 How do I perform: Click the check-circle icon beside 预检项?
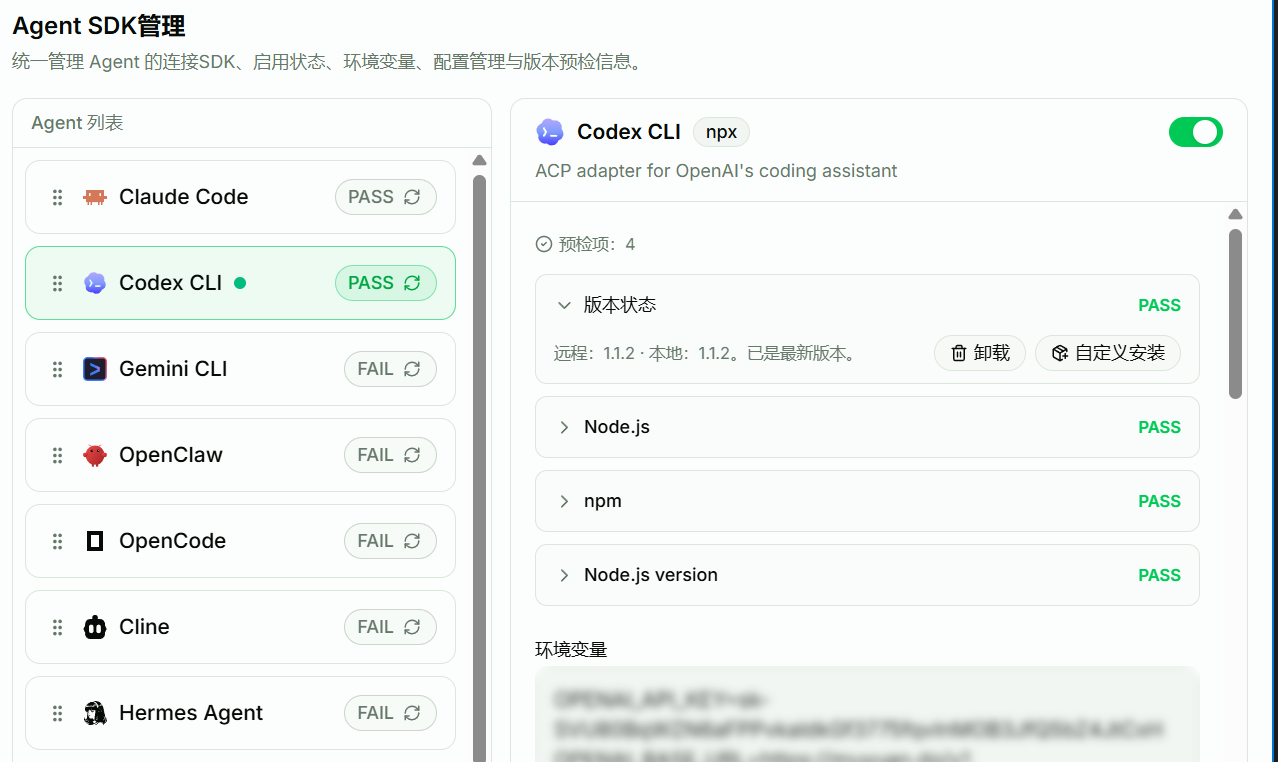[x=544, y=244]
